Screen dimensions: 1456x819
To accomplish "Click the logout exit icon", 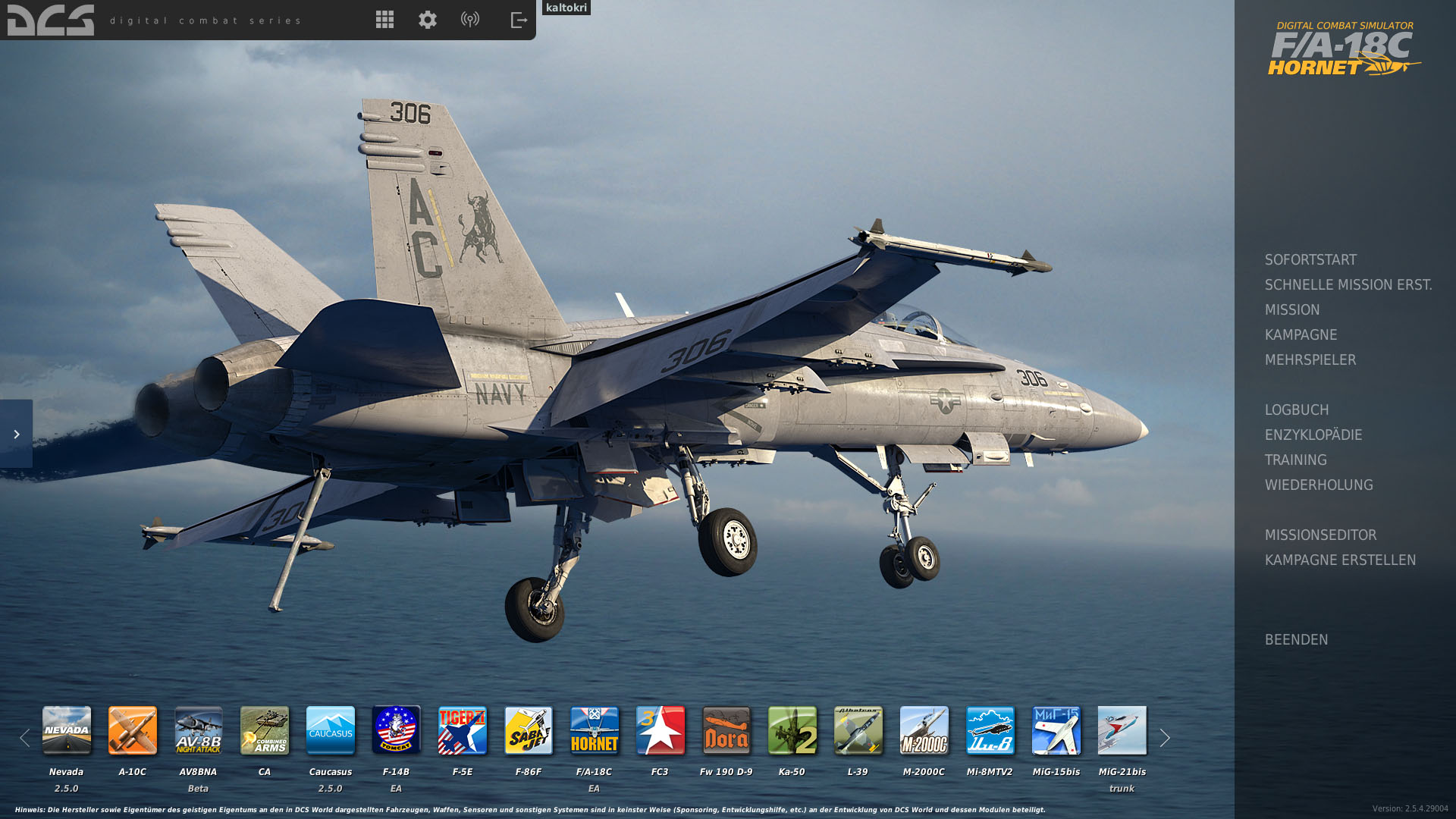I will 519,20.
